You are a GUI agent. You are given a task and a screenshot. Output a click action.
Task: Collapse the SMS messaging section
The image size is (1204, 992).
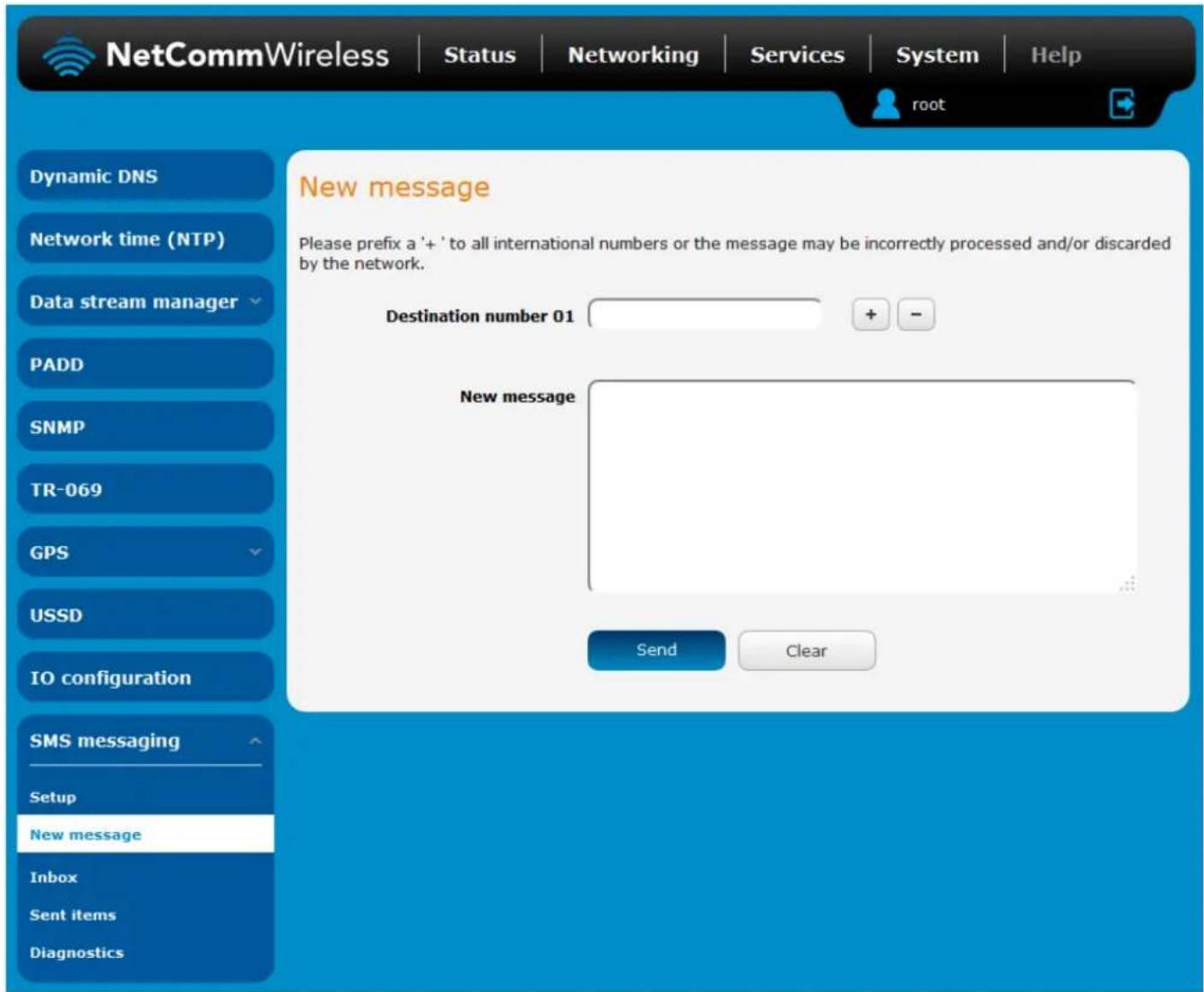click(145, 741)
